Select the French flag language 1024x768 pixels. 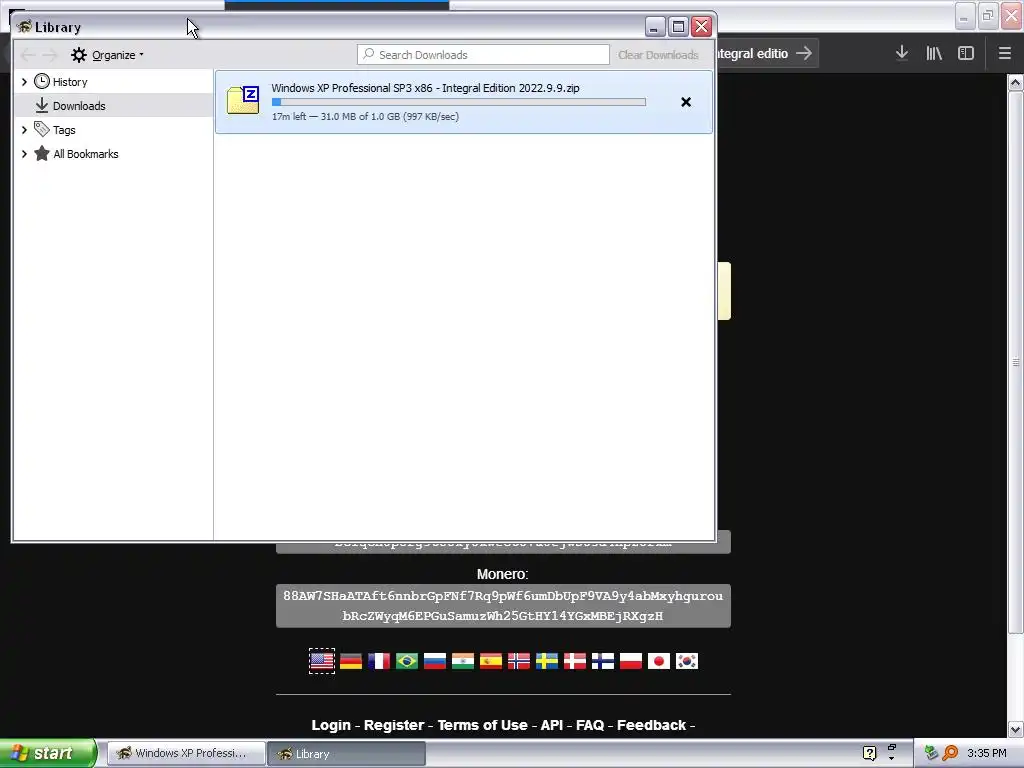pos(379,661)
